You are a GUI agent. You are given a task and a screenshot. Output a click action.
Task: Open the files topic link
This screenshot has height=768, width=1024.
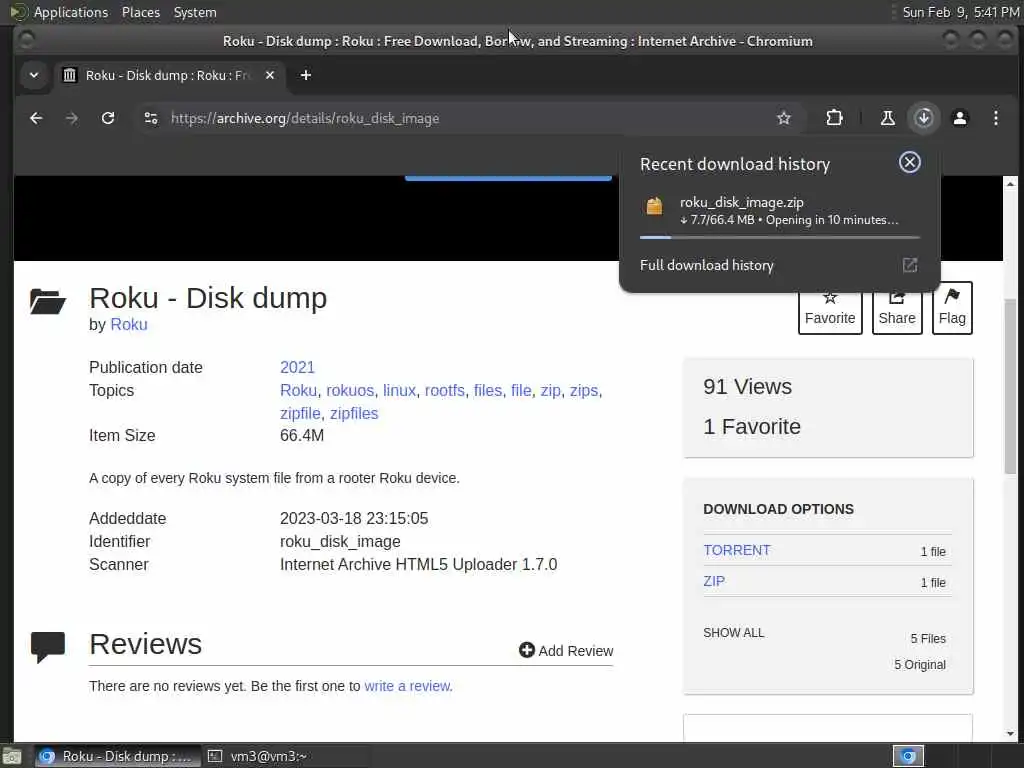(488, 391)
